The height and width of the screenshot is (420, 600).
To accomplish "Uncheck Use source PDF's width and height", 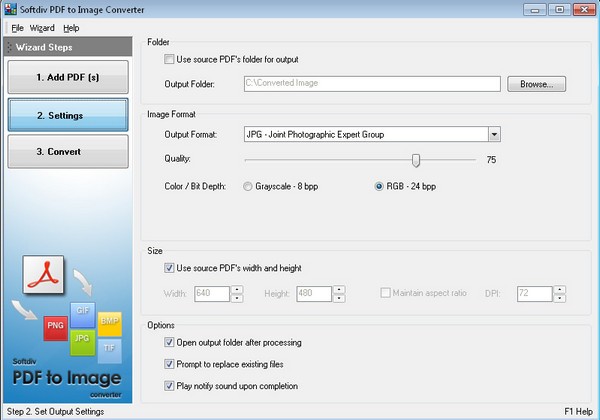I will pos(169,268).
